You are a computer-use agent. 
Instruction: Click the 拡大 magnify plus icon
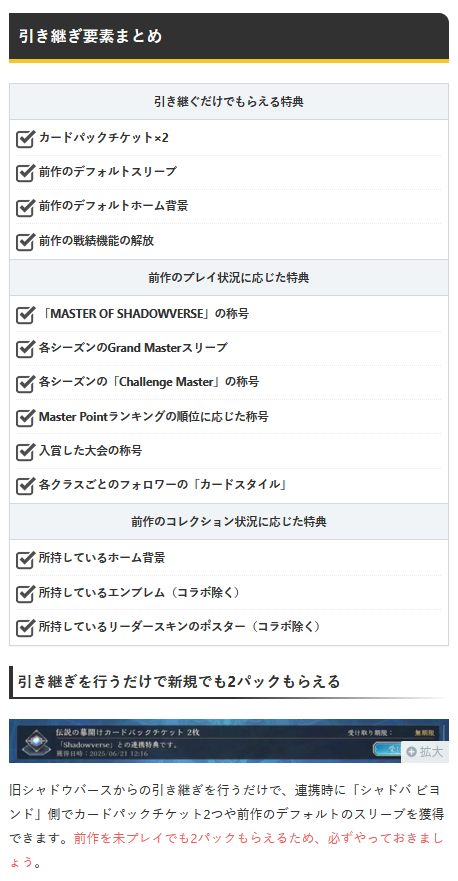[x=411, y=752]
